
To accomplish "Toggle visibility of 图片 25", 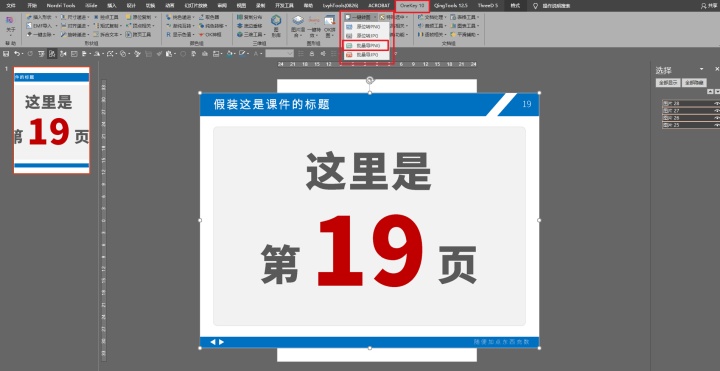I will [x=716, y=124].
